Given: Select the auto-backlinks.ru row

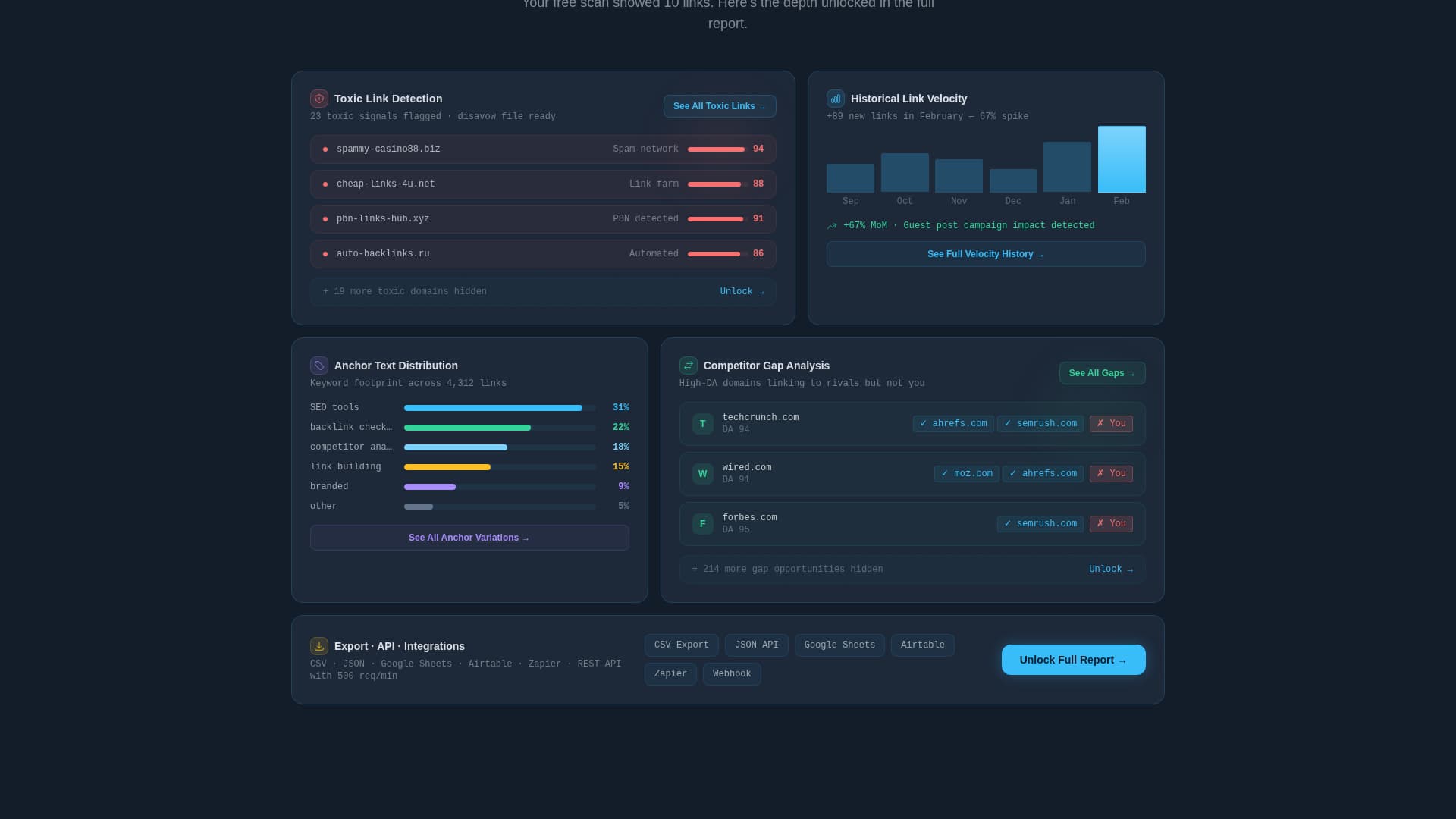Looking at the screenshot, I should point(543,254).
